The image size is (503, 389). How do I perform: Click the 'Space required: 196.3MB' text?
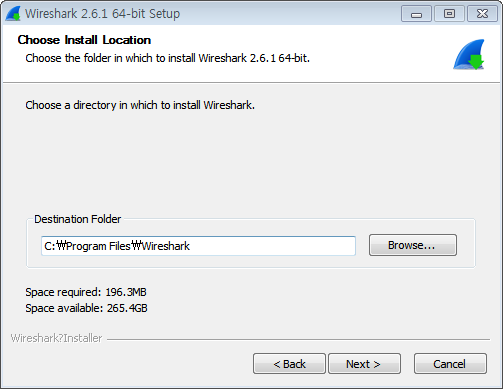pyautogui.click(x=86, y=292)
